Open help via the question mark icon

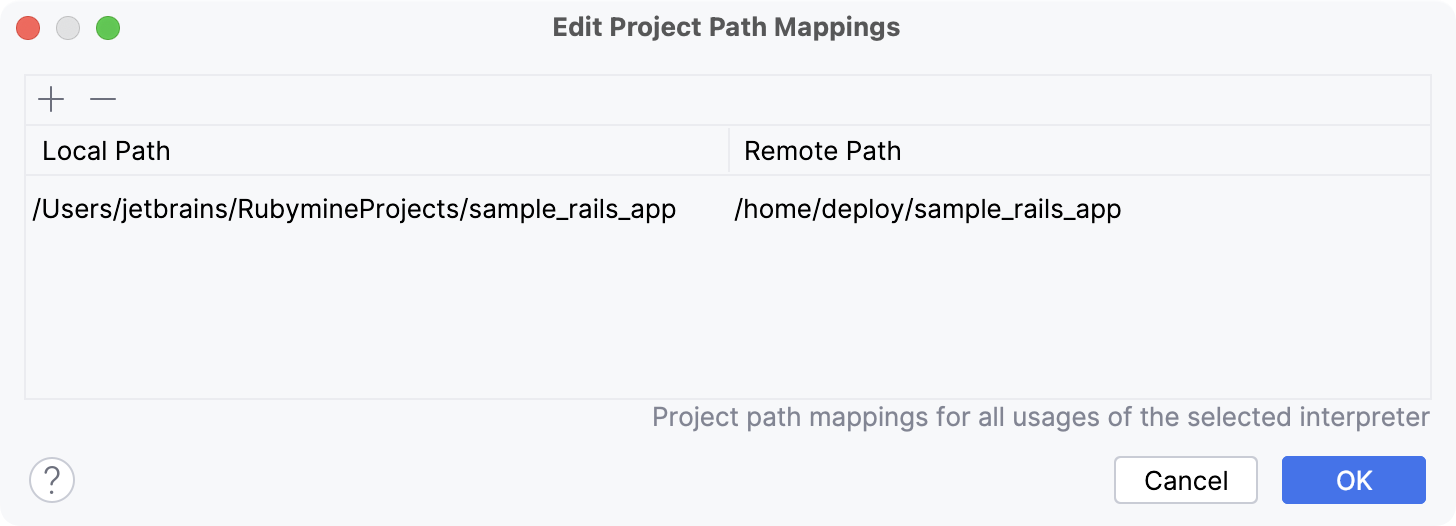pyautogui.click(x=52, y=480)
